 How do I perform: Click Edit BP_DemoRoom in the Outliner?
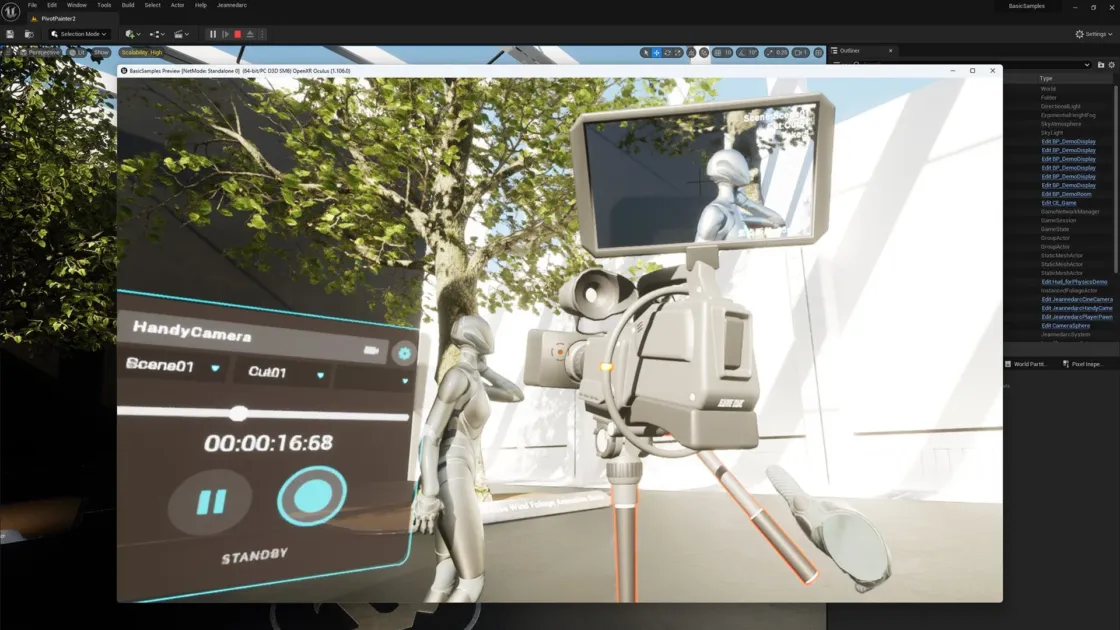1065,193
